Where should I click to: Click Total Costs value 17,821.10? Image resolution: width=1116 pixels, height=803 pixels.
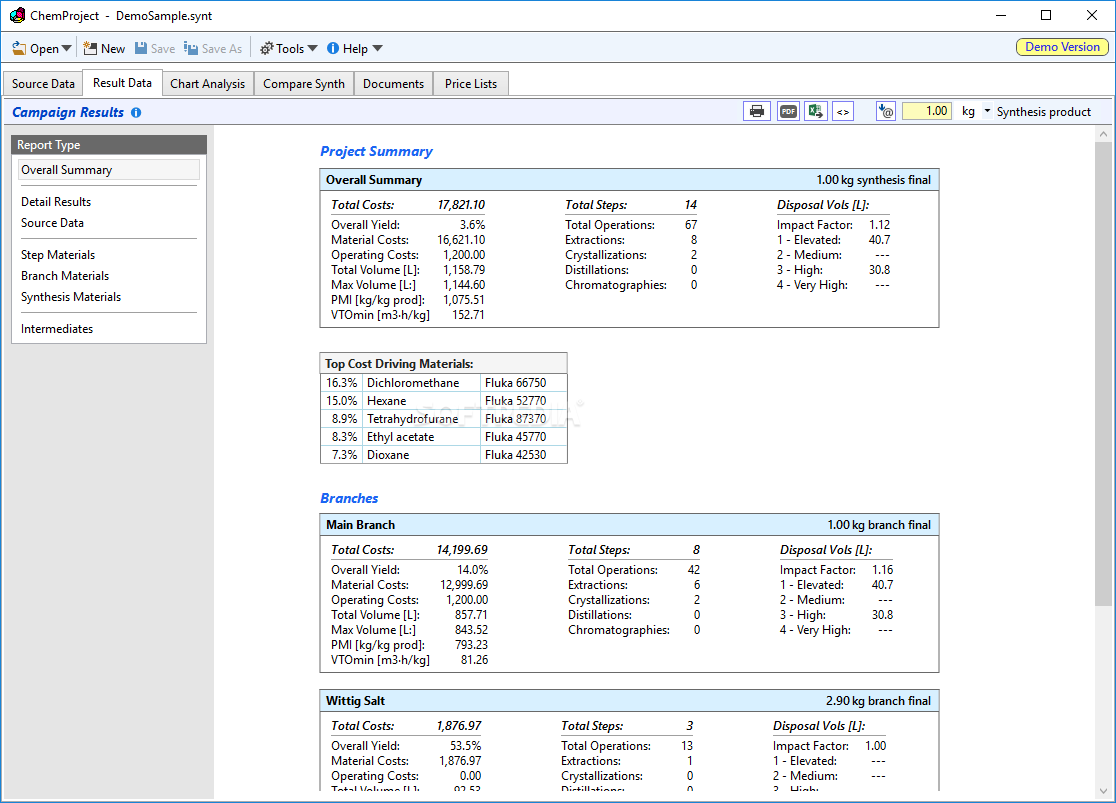click(460, 205)
